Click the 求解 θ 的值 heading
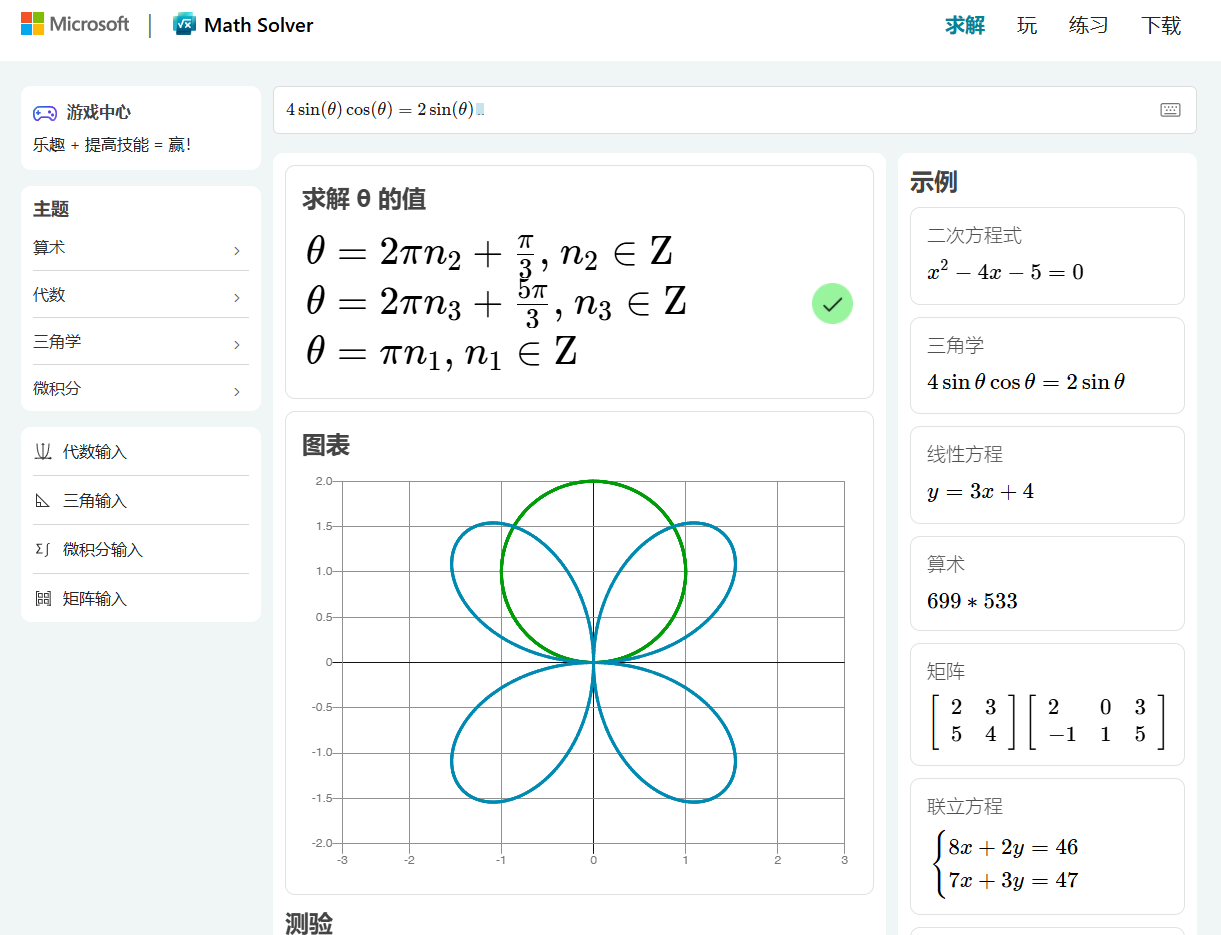Viewport: 1221px width, 935px height. coord(364,199)
